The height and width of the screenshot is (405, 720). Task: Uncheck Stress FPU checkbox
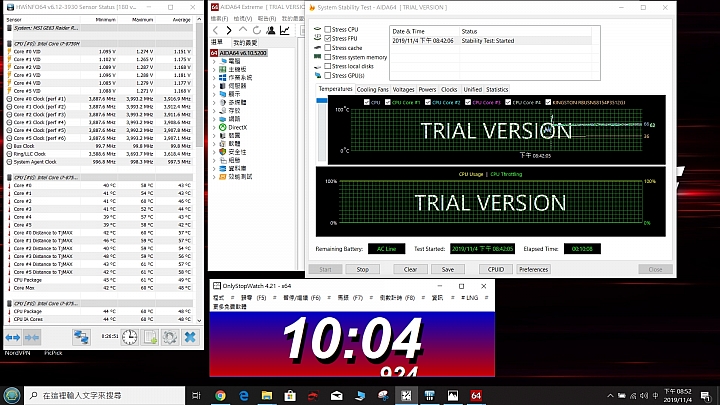tap(327, 39)
